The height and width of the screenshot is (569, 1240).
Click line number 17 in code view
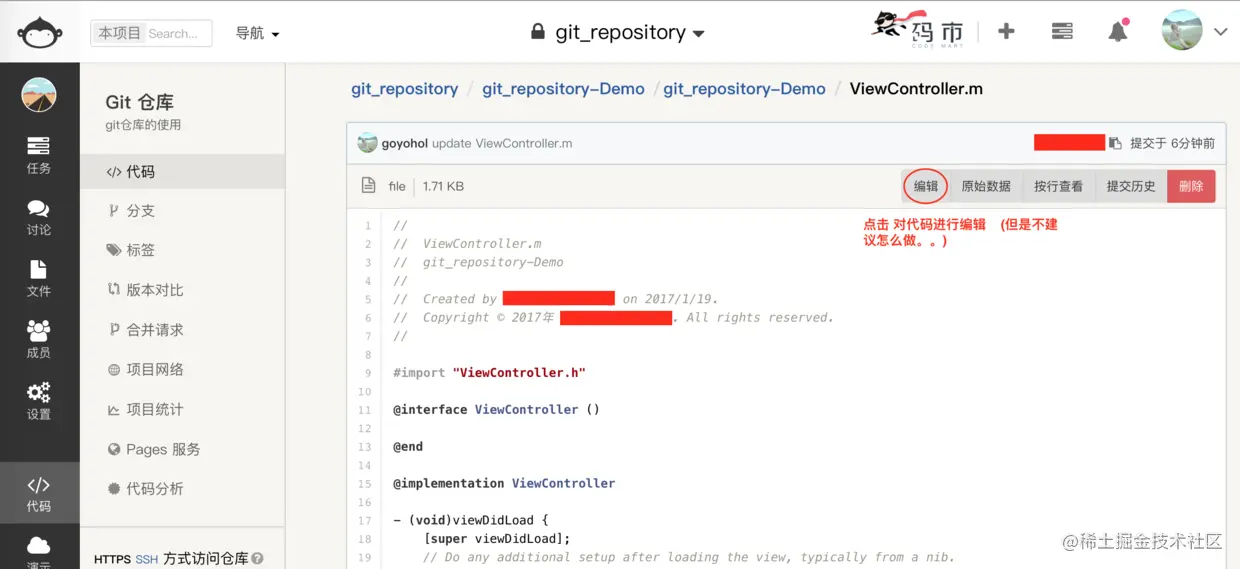pyautogui.click(x=365, y=521)
